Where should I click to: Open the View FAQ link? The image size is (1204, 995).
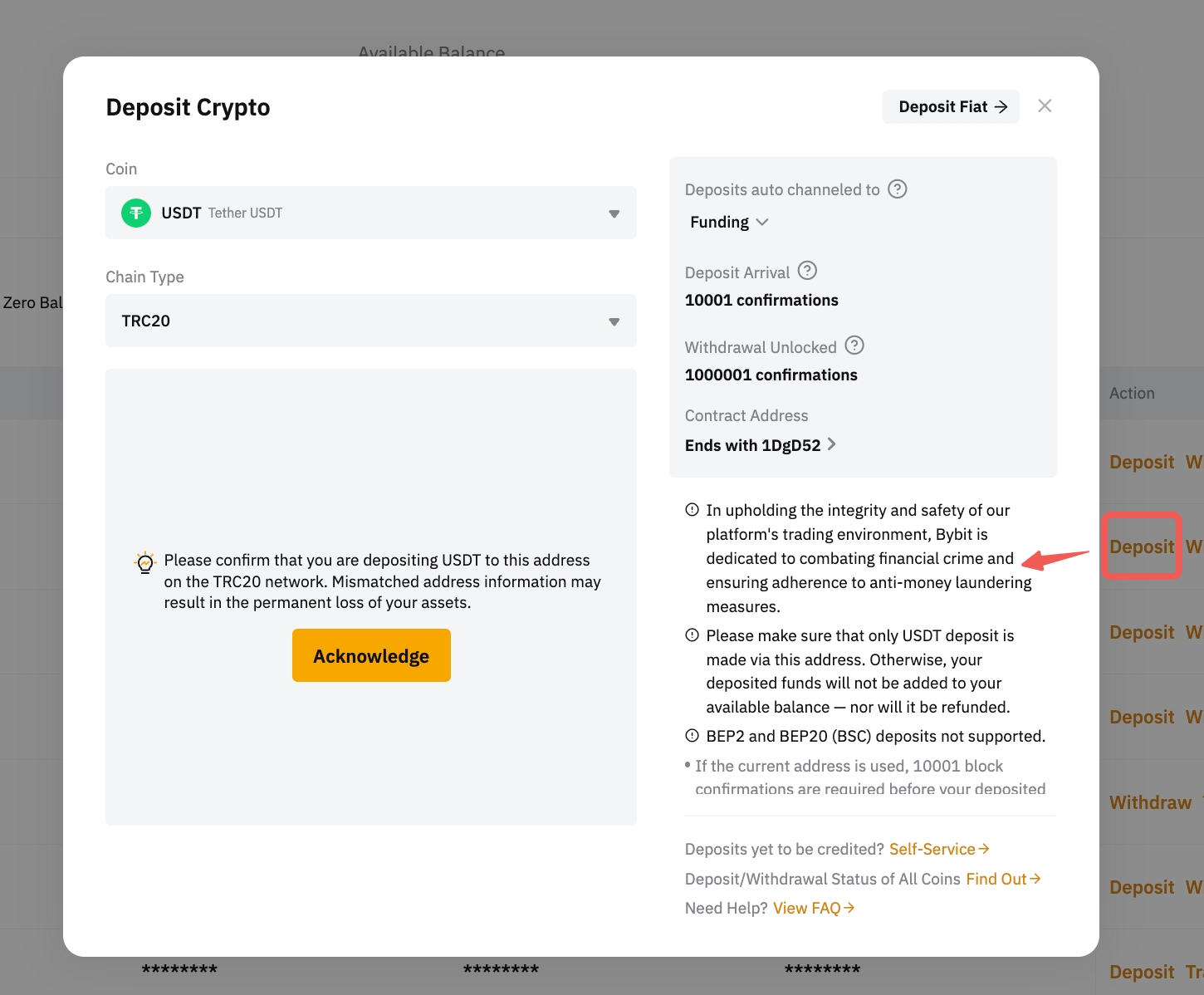(x=813, y=908)
